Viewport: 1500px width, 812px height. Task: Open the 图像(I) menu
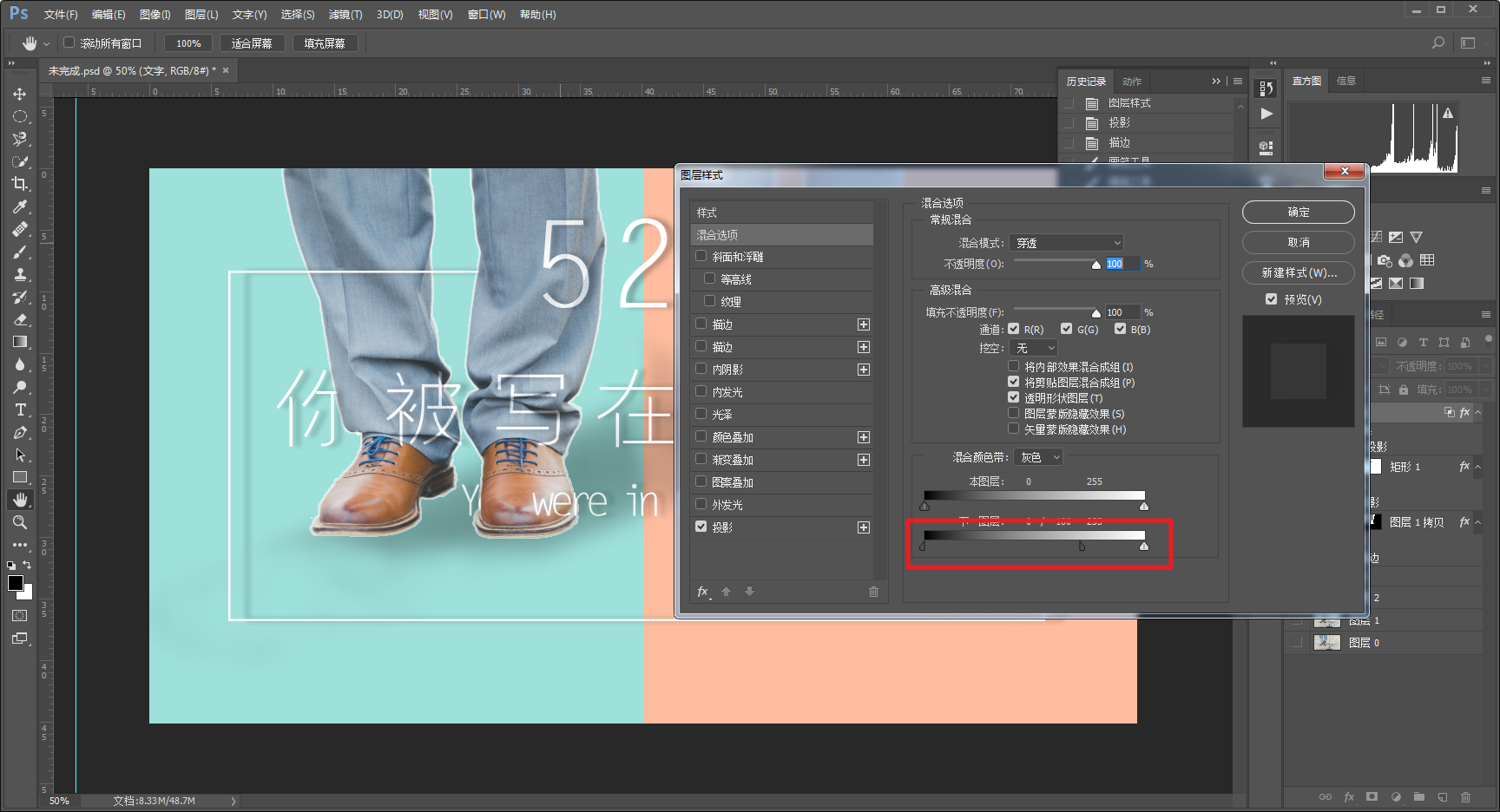(155, 15)
